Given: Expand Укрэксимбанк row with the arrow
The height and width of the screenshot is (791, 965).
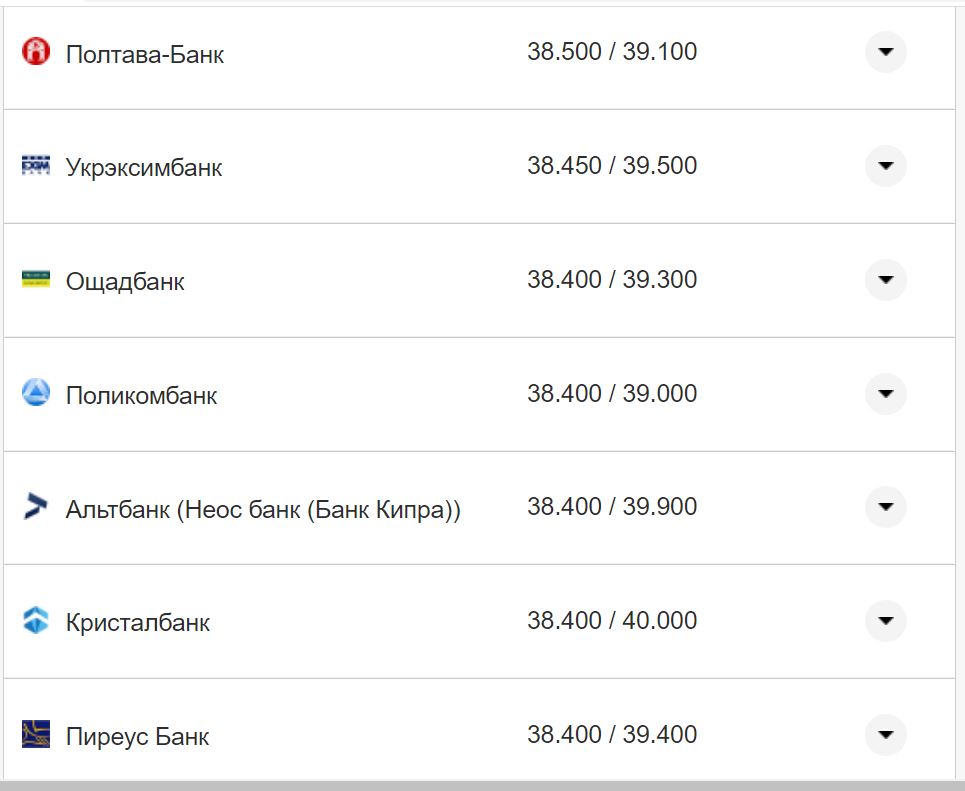Looking at the screenshot, I should point(885,166).
